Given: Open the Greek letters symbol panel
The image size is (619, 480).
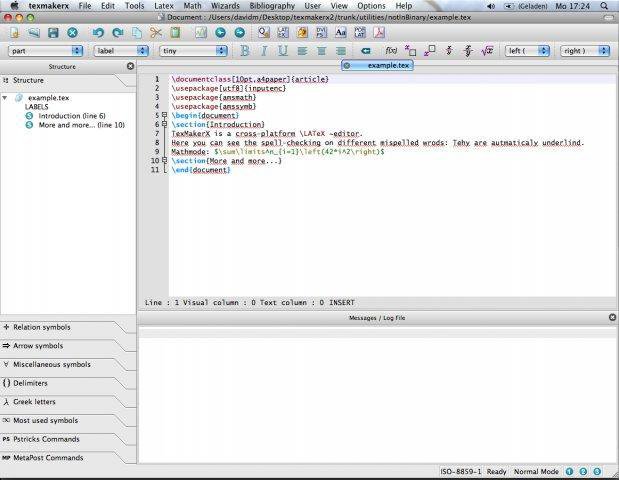Looking at the screenshot, I should [40, 401].
